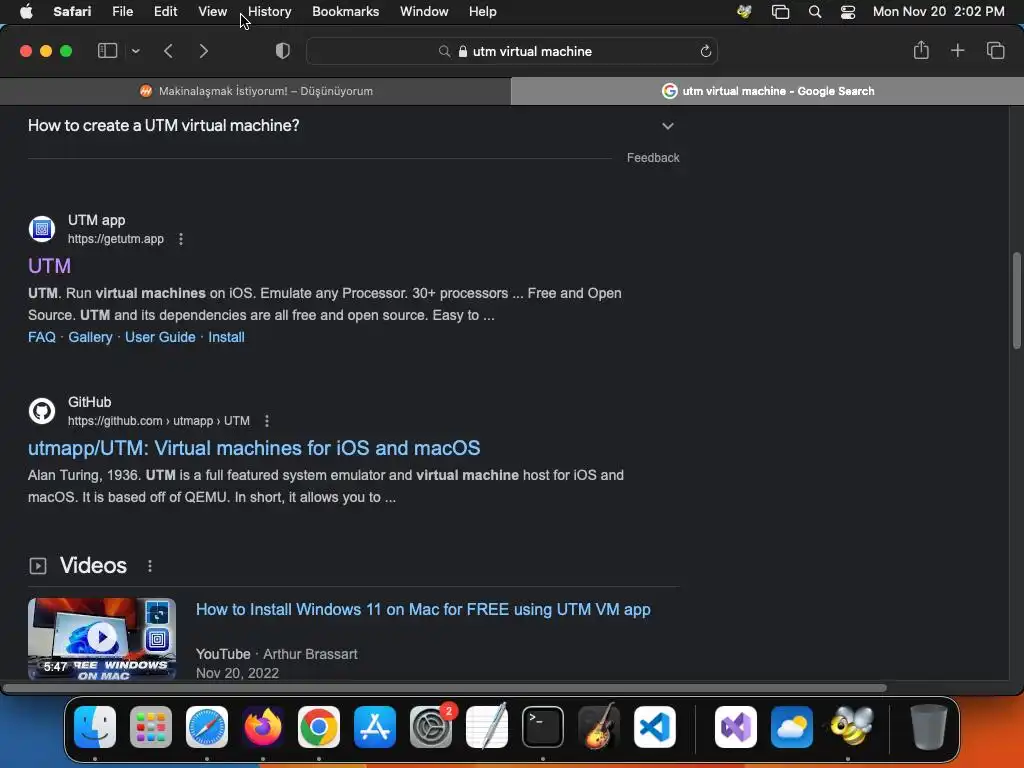Open Finder from the Dock
Image resolution: width=1024 pixels, height=768 pixels.
click(x=95, y=727)
